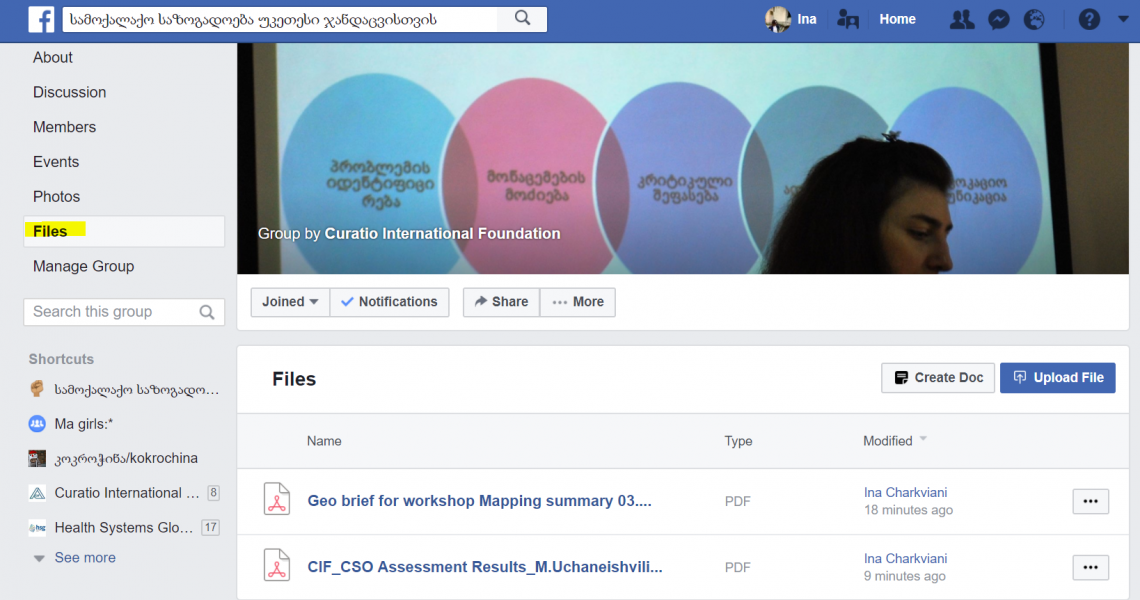Image resolution: width=1140 pixels, height=600 pixels.
Task: Open options menu for Geo brief file
Action: 1091,501
